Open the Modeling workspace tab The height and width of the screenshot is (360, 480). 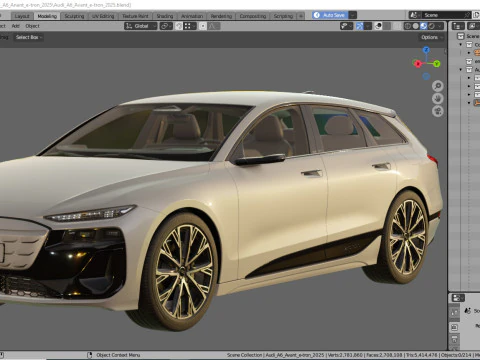[47, 16]
